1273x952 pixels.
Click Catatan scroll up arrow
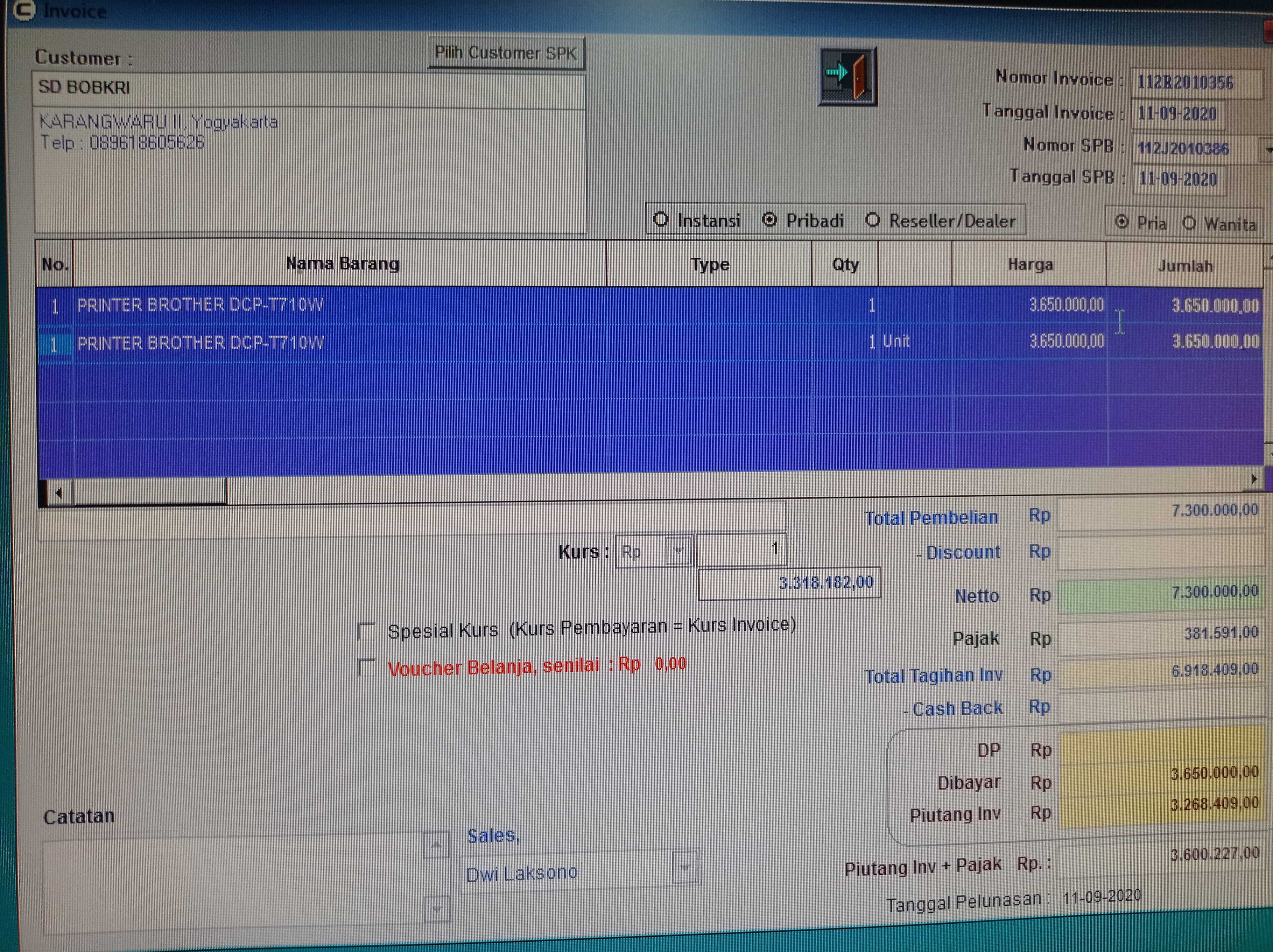tap(436, 844)
